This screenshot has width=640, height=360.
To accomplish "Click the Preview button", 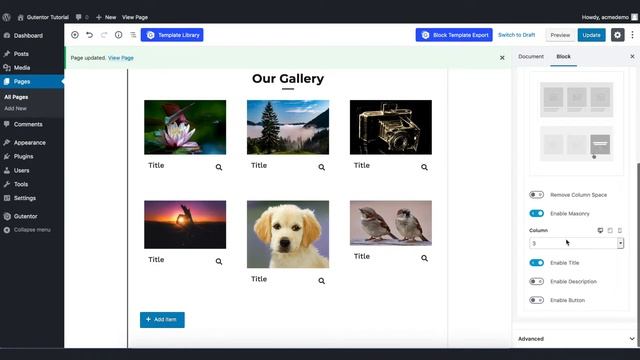I will point(560,35).
